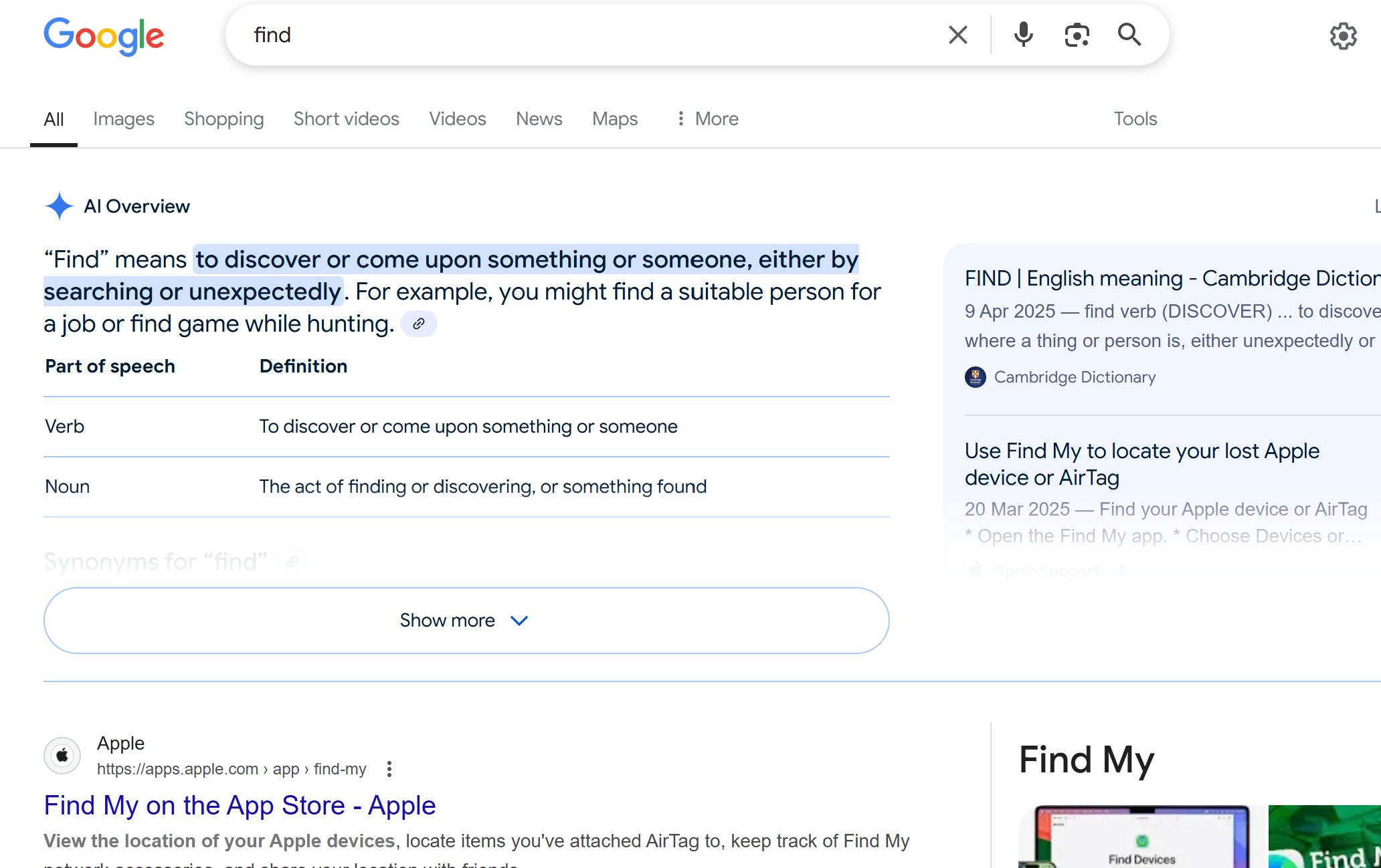This screenshot has height=868, width=1381.
Task: Open the Maps tab
Action: [615, 119]
